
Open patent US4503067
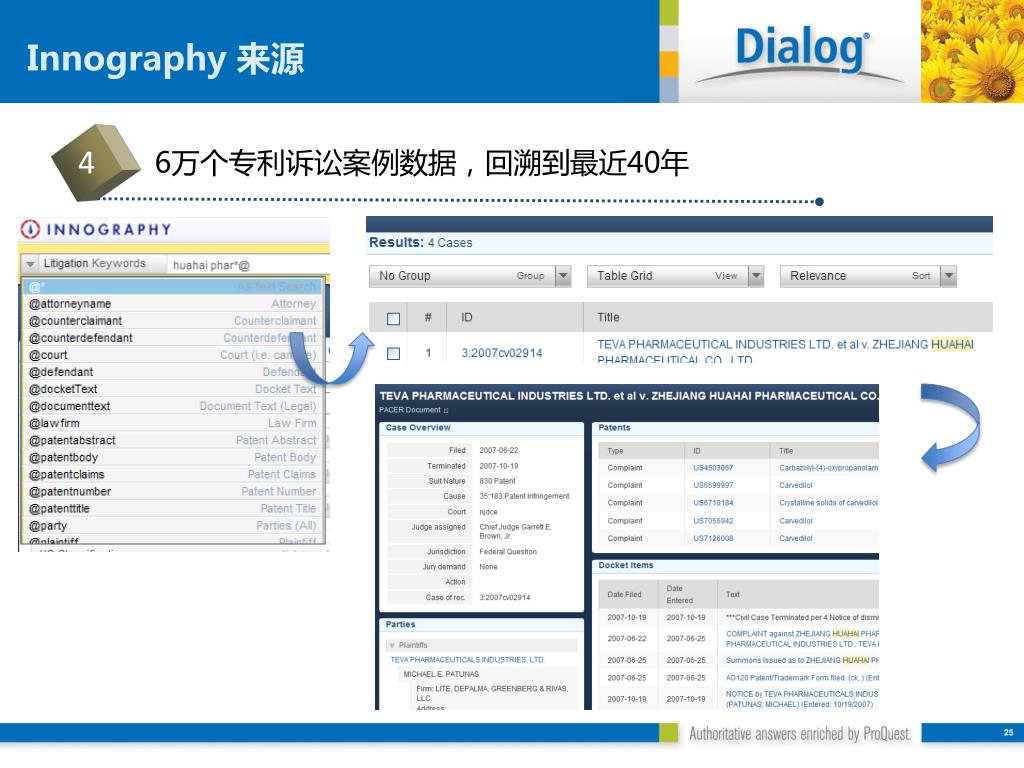tap(712, 468)
